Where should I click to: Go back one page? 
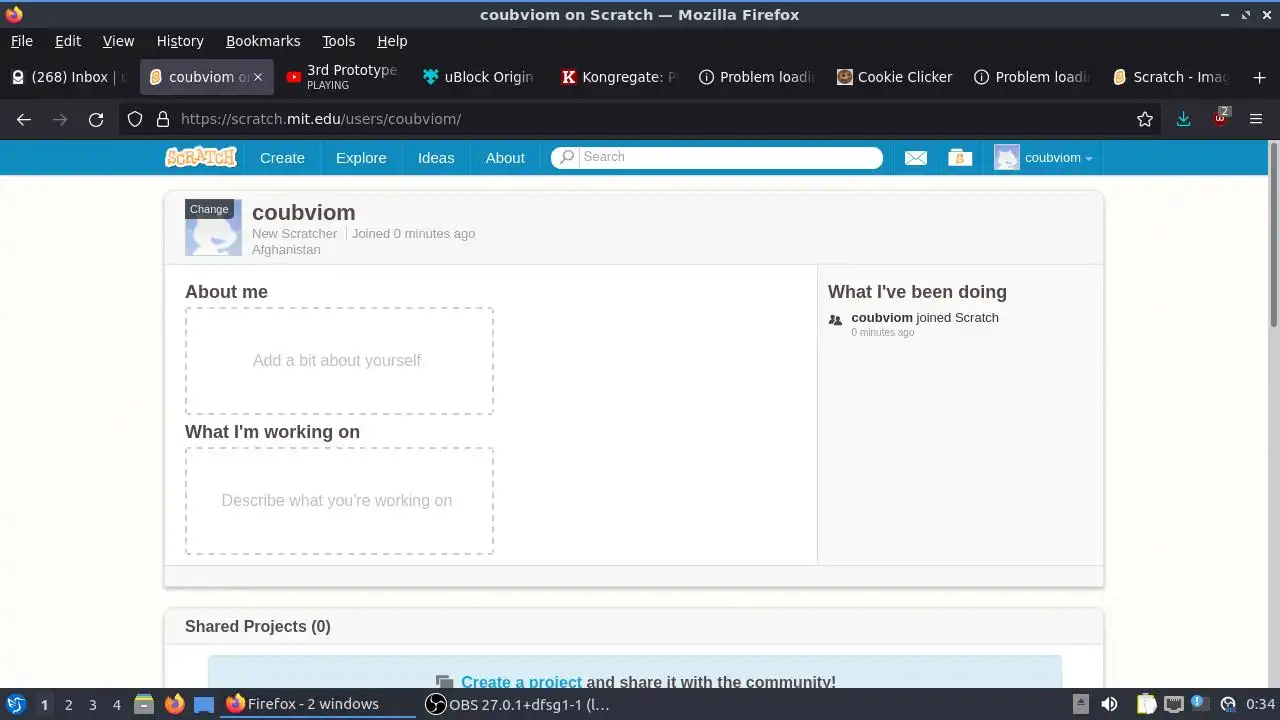24,119
